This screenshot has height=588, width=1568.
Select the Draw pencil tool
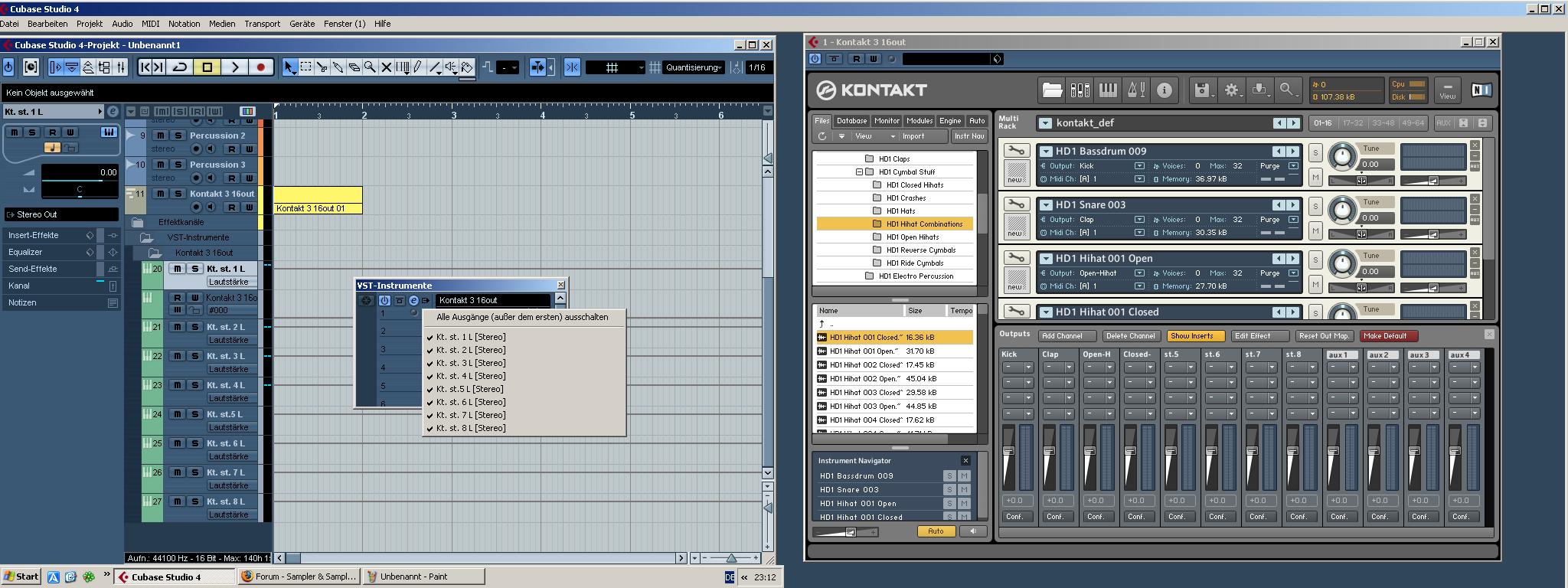(418, 67)
